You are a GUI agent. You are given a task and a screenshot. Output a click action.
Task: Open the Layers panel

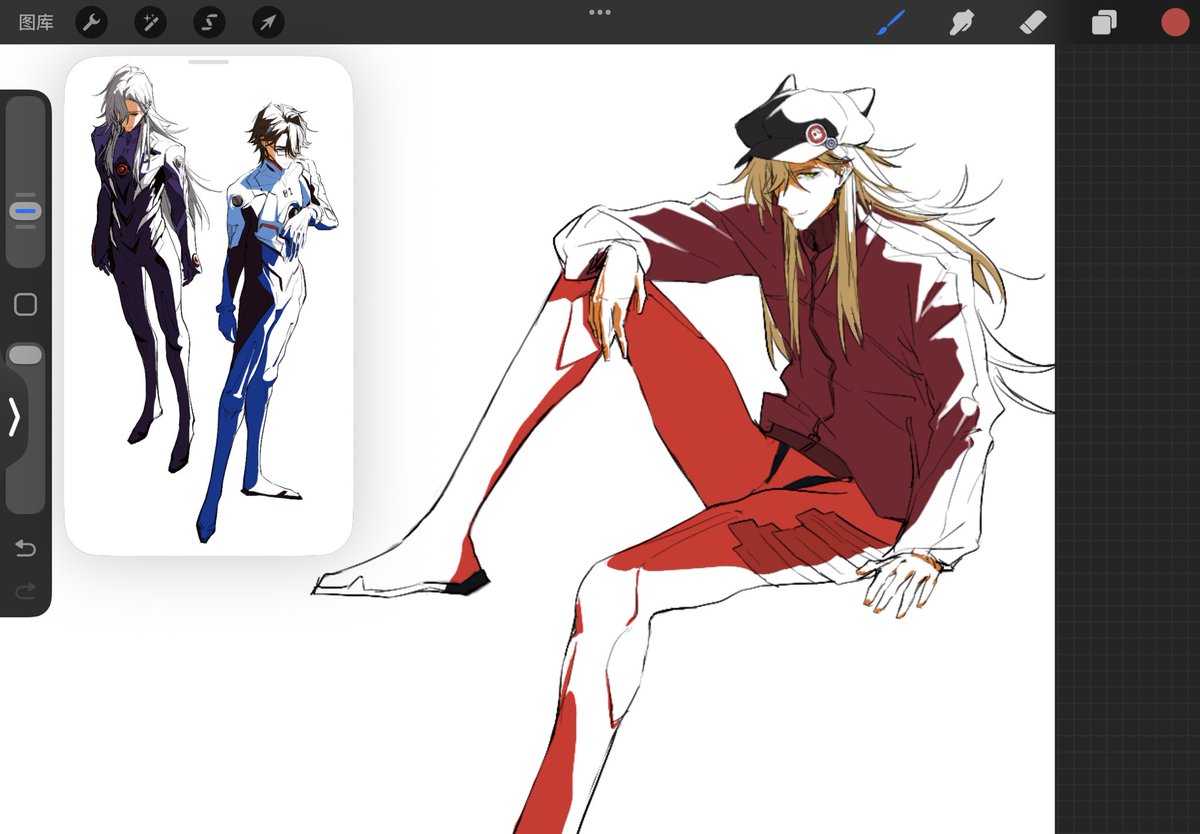point(1104,22)
